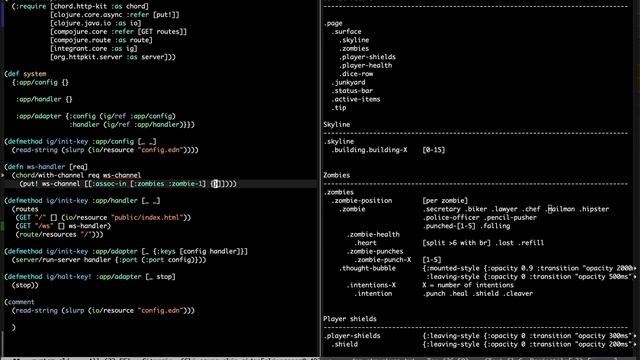
Task: Click "[org.httpkit.server :as server]" require line
Action: (x=113, y=57)
